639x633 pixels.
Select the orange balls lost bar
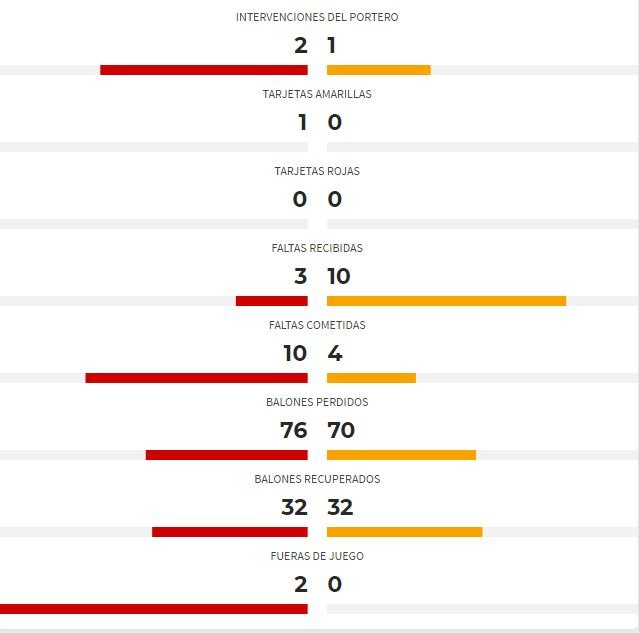tap(401, 455)
